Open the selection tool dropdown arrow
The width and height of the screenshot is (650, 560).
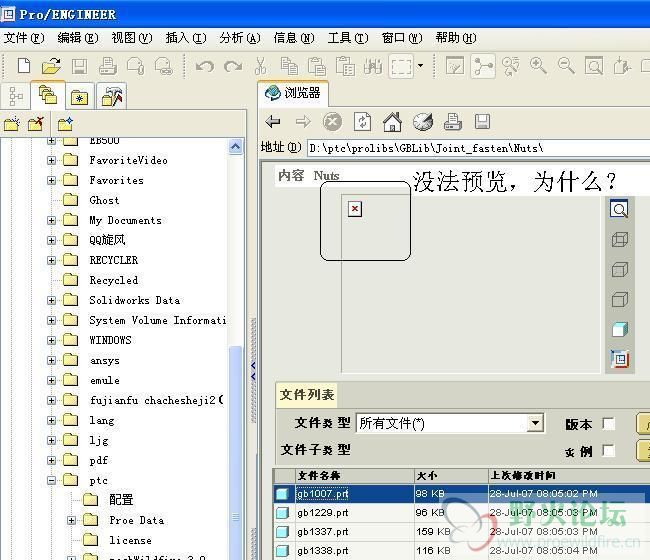pos(420,65)
